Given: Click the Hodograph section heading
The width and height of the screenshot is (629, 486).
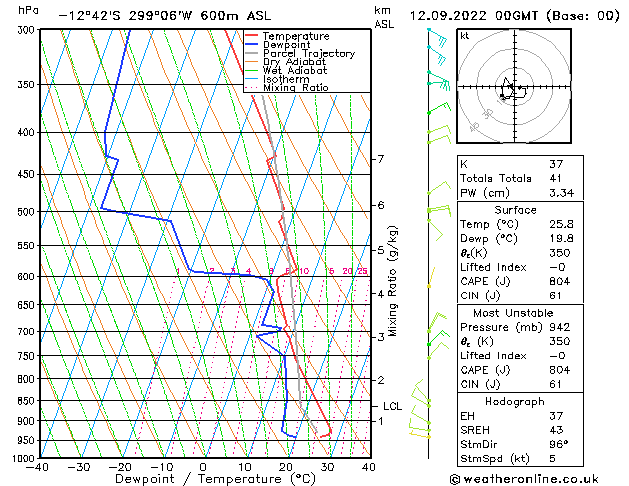Looking at the screenshot, I should click(515, 402).
